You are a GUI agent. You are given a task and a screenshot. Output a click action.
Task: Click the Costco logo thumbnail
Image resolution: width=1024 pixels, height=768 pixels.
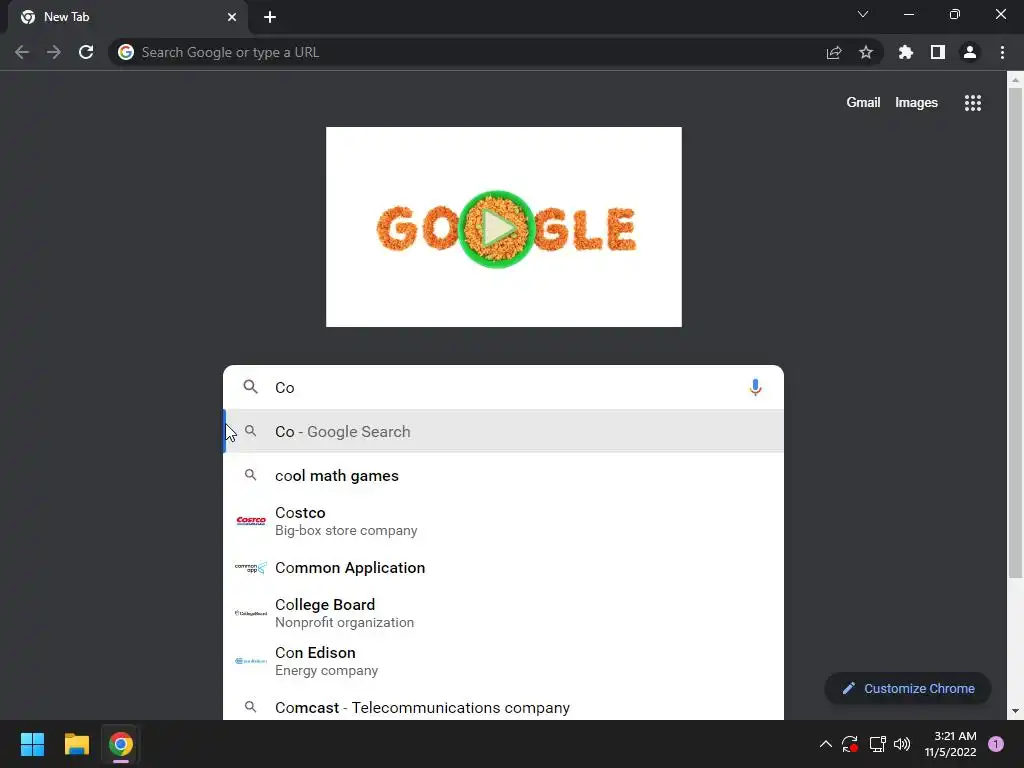point(251,521)
